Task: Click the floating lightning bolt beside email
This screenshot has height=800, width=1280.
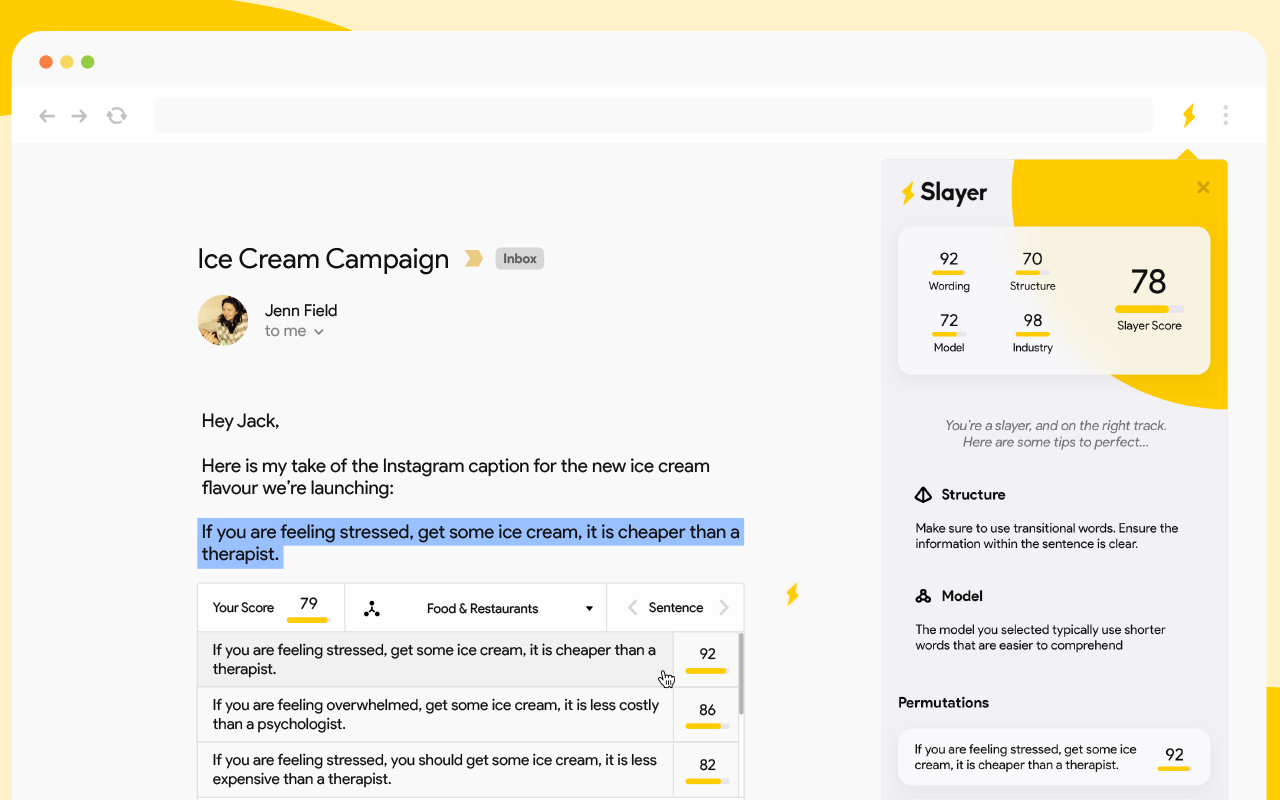Action: pyautogui.click(x=792, y=595)
